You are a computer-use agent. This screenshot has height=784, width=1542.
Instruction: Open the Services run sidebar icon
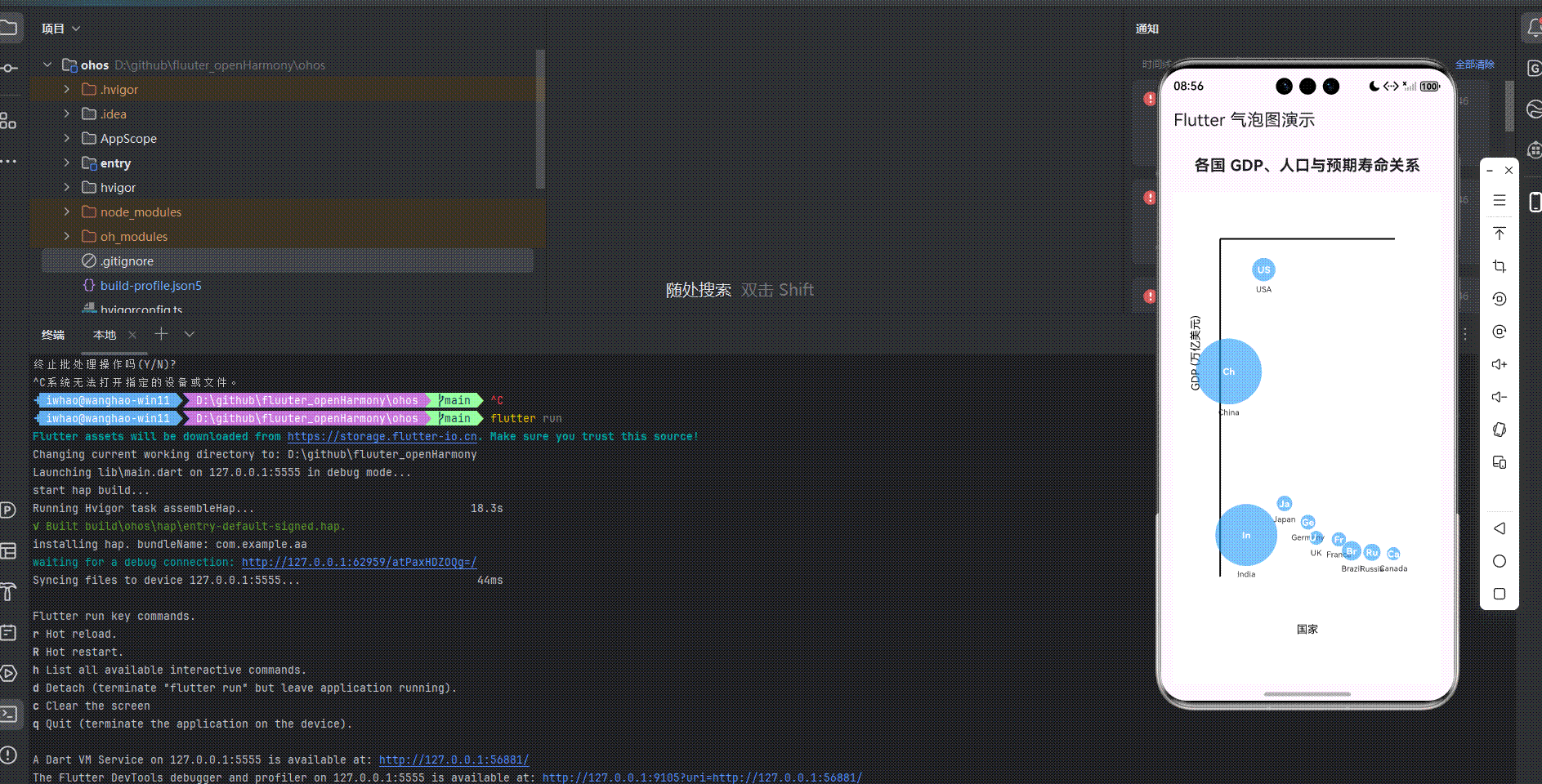point(8,674)
